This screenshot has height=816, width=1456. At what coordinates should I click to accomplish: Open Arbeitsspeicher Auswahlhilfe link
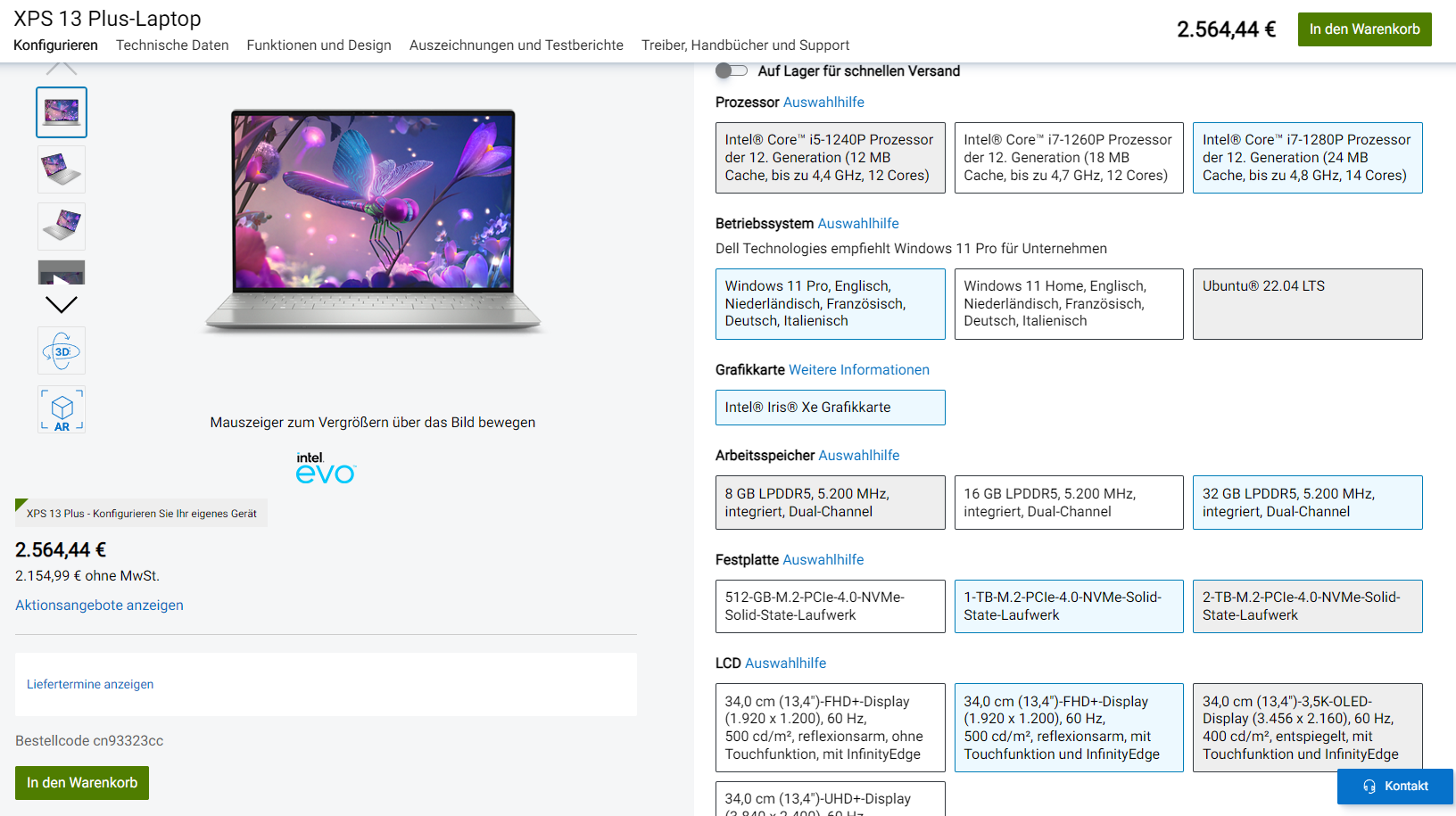point(859,456)
